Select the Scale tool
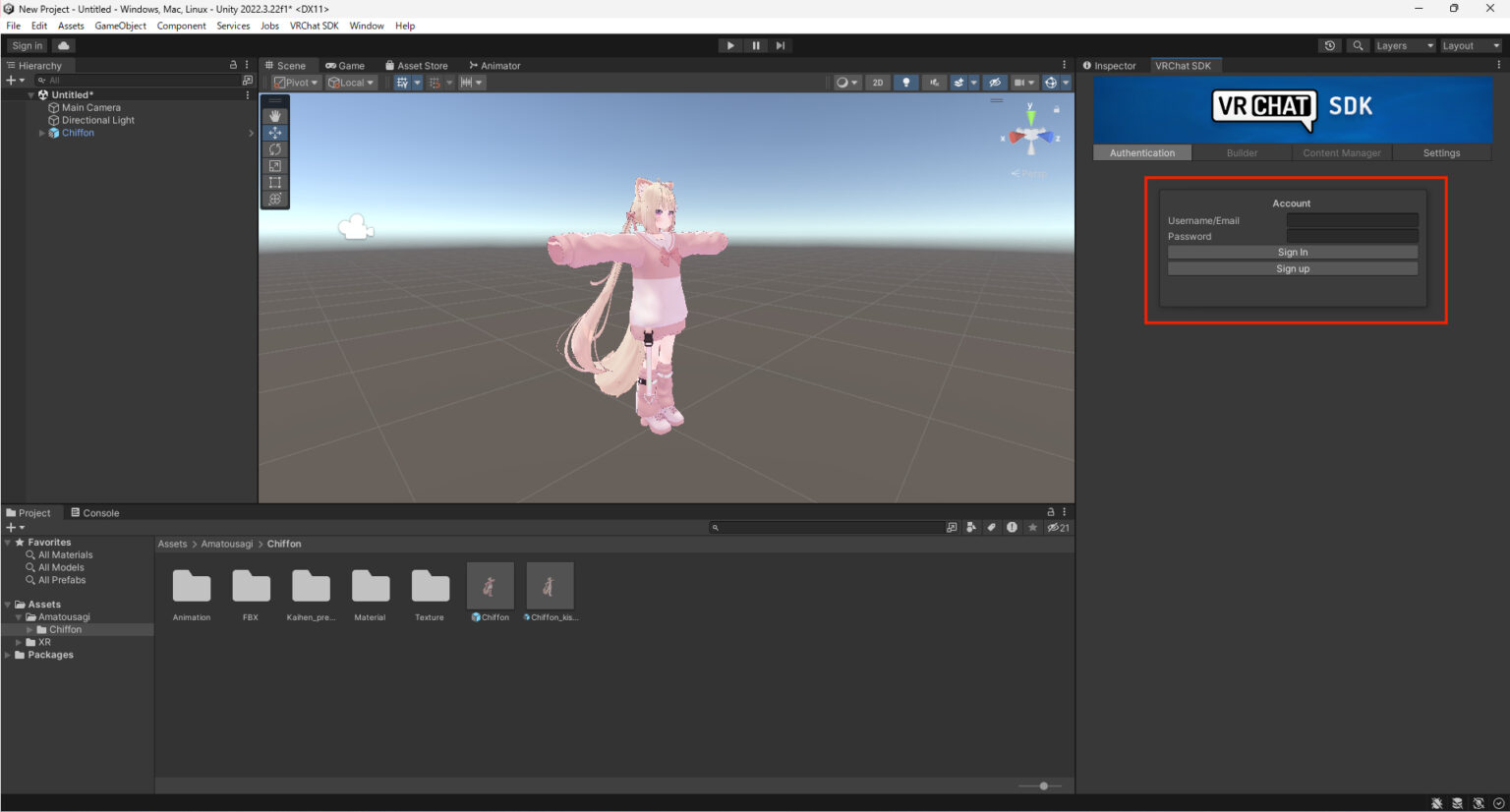Viewport: 1510px width, 812px height. click(x=274, y=166)
